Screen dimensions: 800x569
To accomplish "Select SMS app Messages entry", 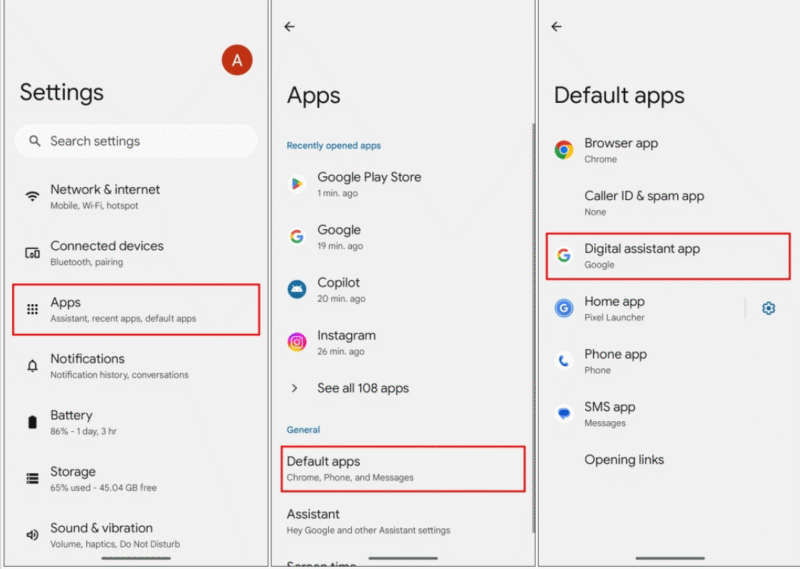I will coord(669,413).
